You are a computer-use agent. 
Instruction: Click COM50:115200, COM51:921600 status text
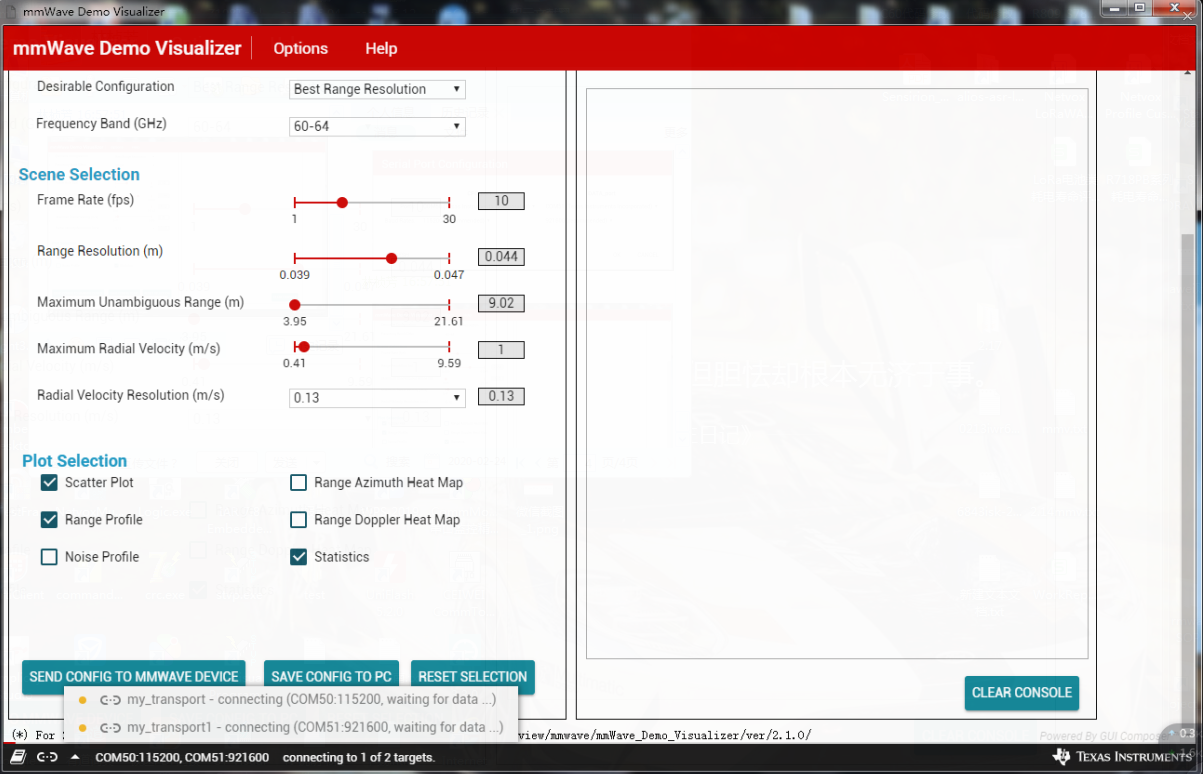182,758
